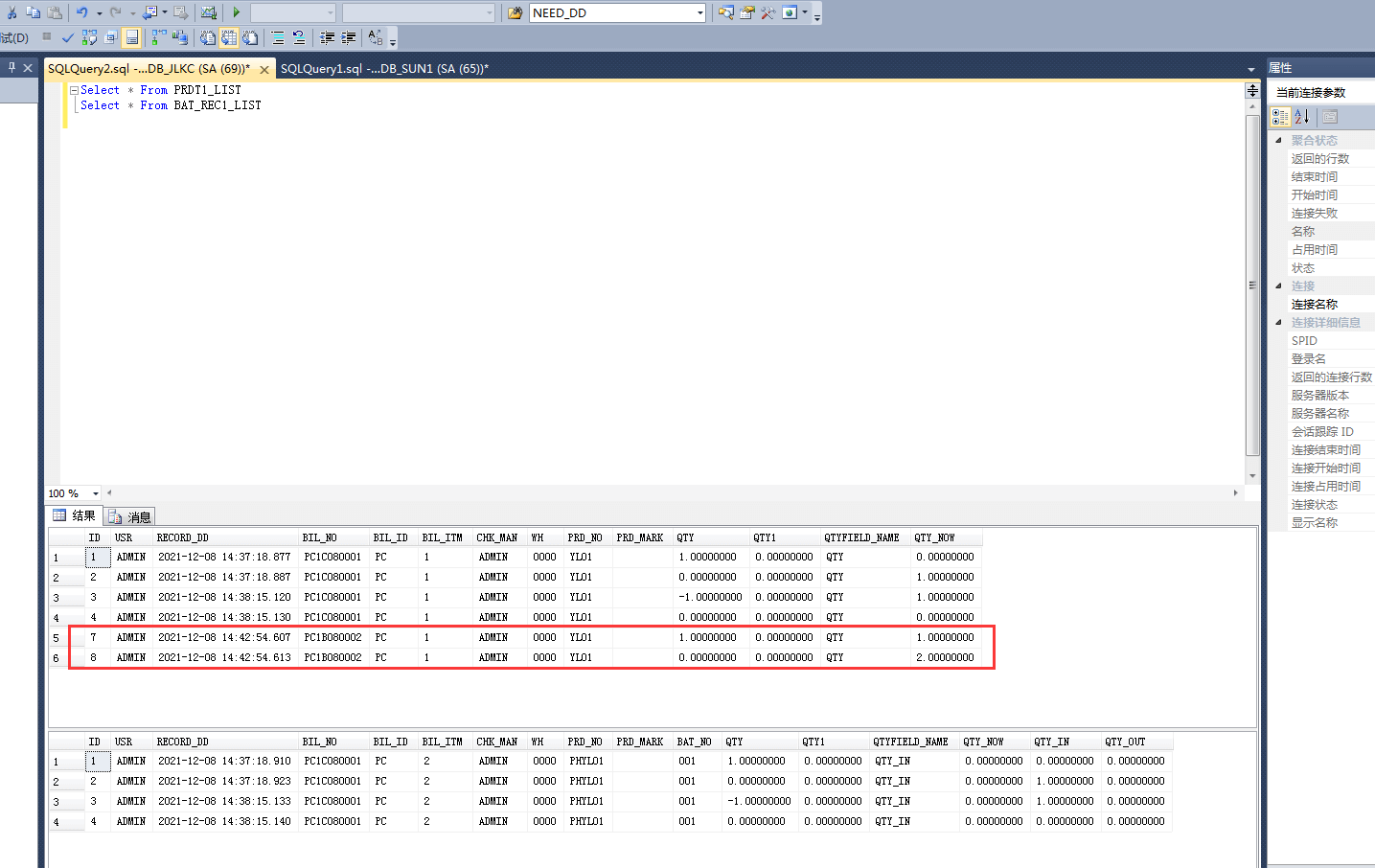
Task: Click the editor scroll down arrow
Action: pos(1252,476)
